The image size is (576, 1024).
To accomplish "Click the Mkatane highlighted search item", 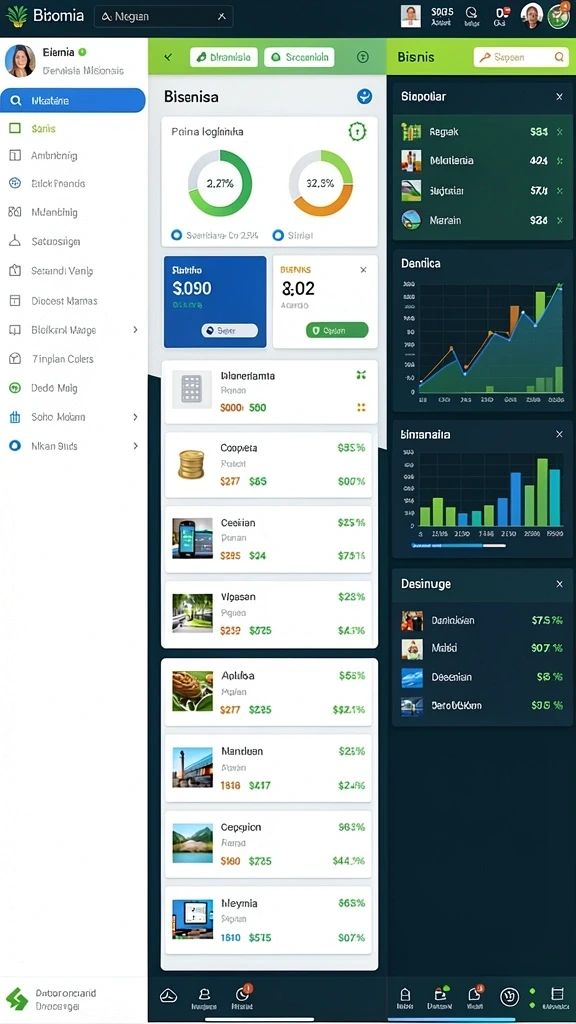I will (x=73, y=101).
